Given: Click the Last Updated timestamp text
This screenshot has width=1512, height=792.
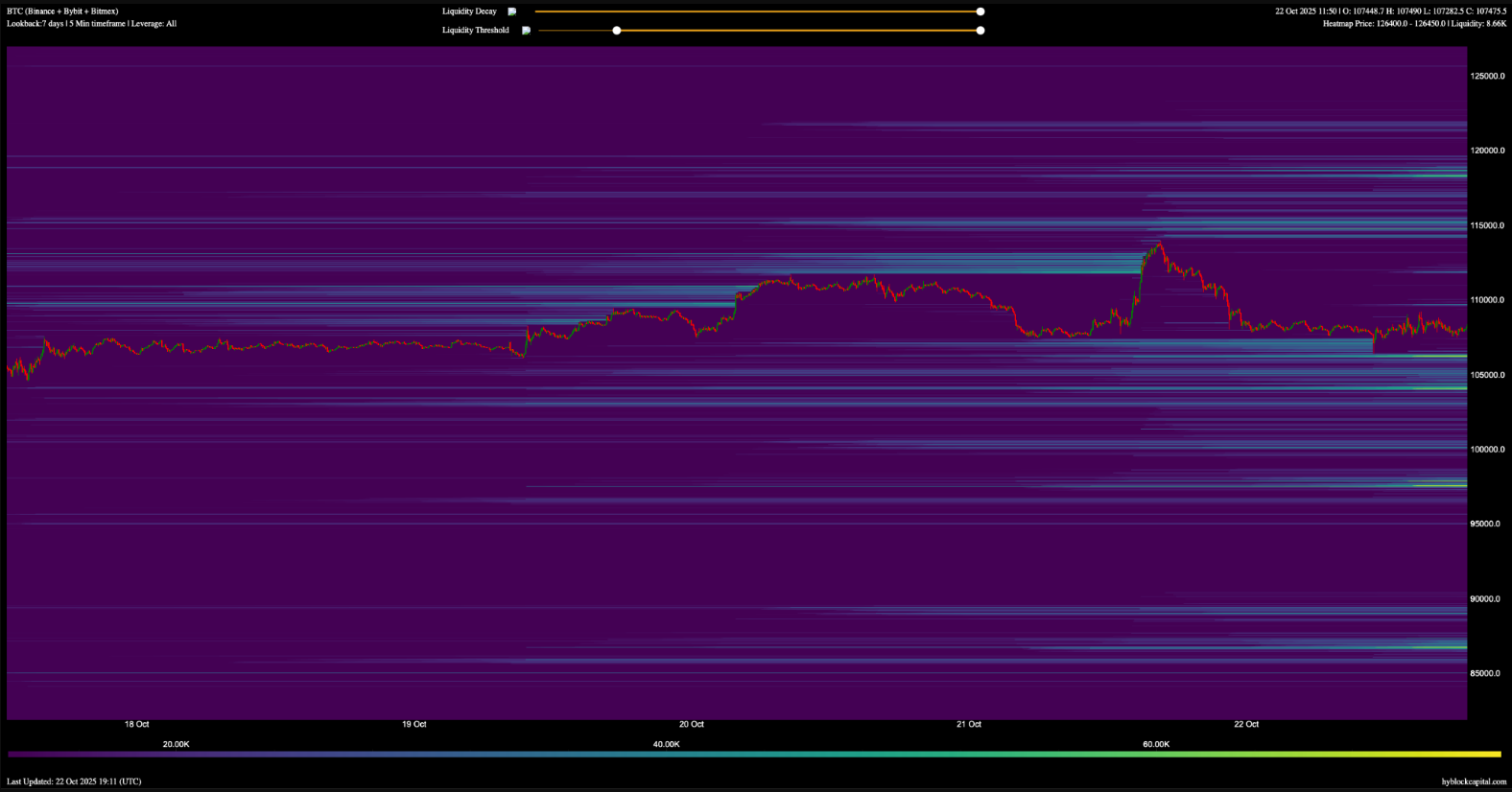Looking at the screenshot, I should pos(74,781).
